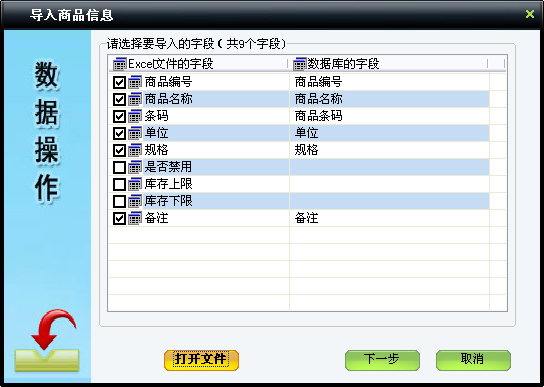Click the 取消 button

tap(473, 360)
